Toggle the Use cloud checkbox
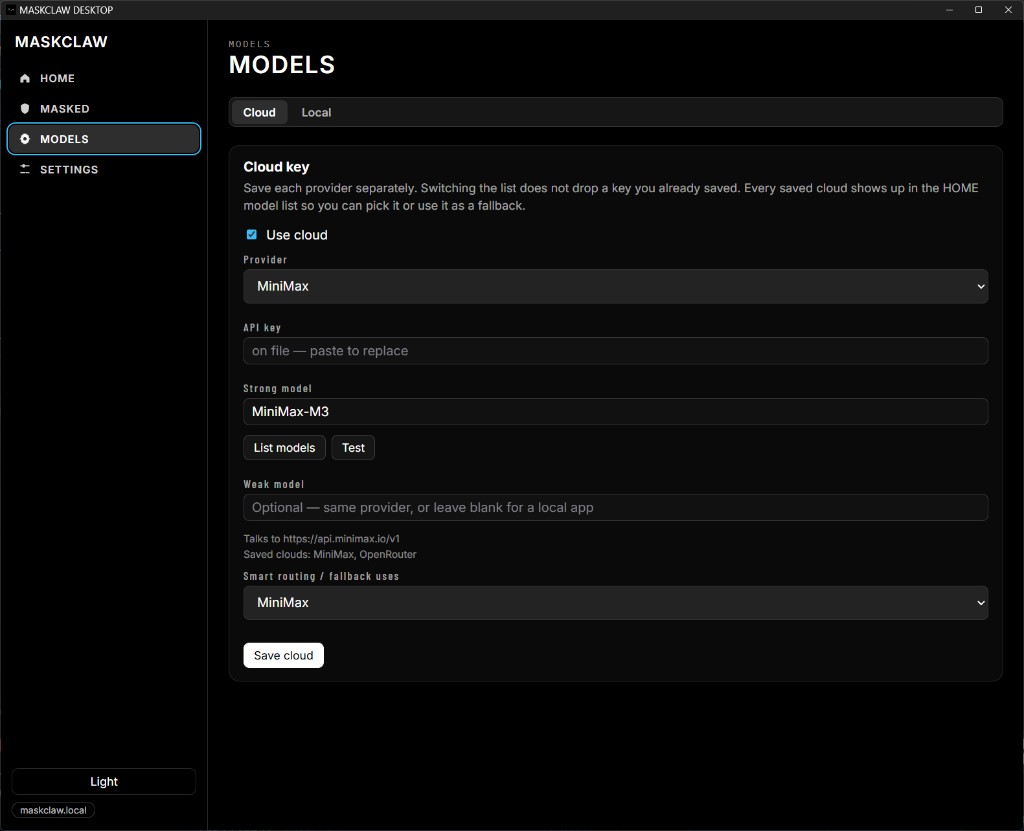This screenshot has width=1024, height=831. pos(251,235)
